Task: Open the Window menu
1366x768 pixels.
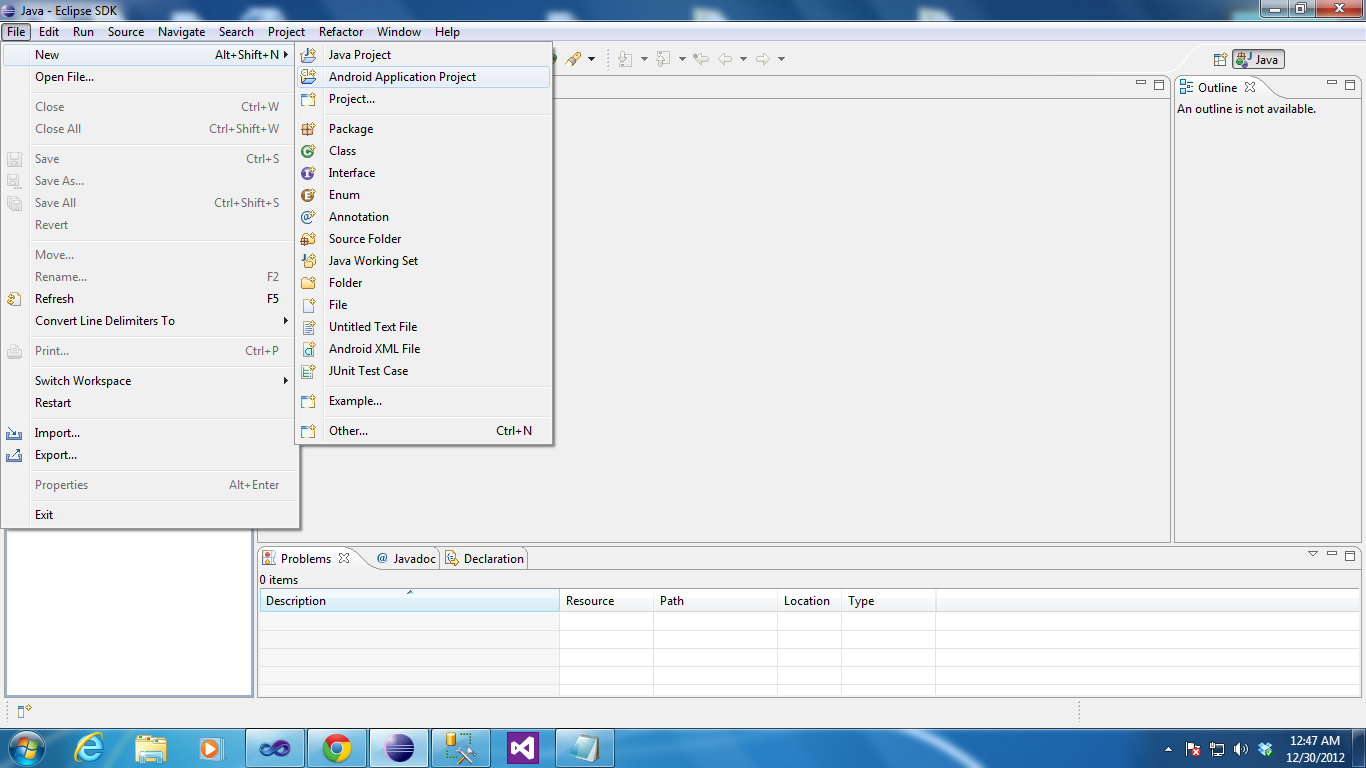Action: coord(399,32)
